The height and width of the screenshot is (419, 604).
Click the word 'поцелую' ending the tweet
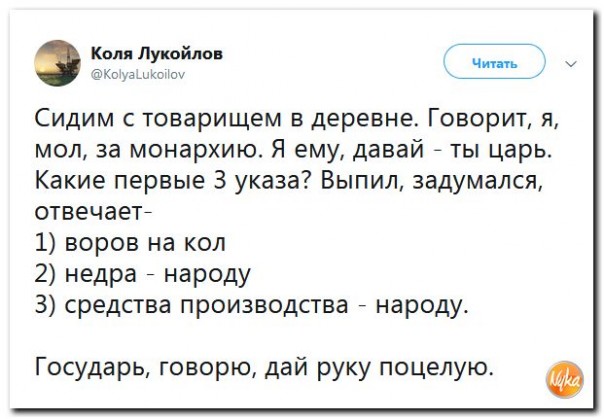441,366
